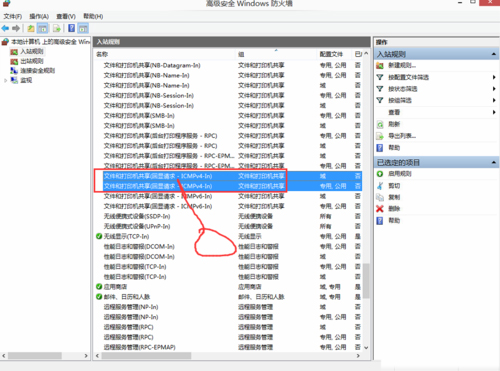Click the 导出列表... action link
Screen dimensions: 500x371
402,136
